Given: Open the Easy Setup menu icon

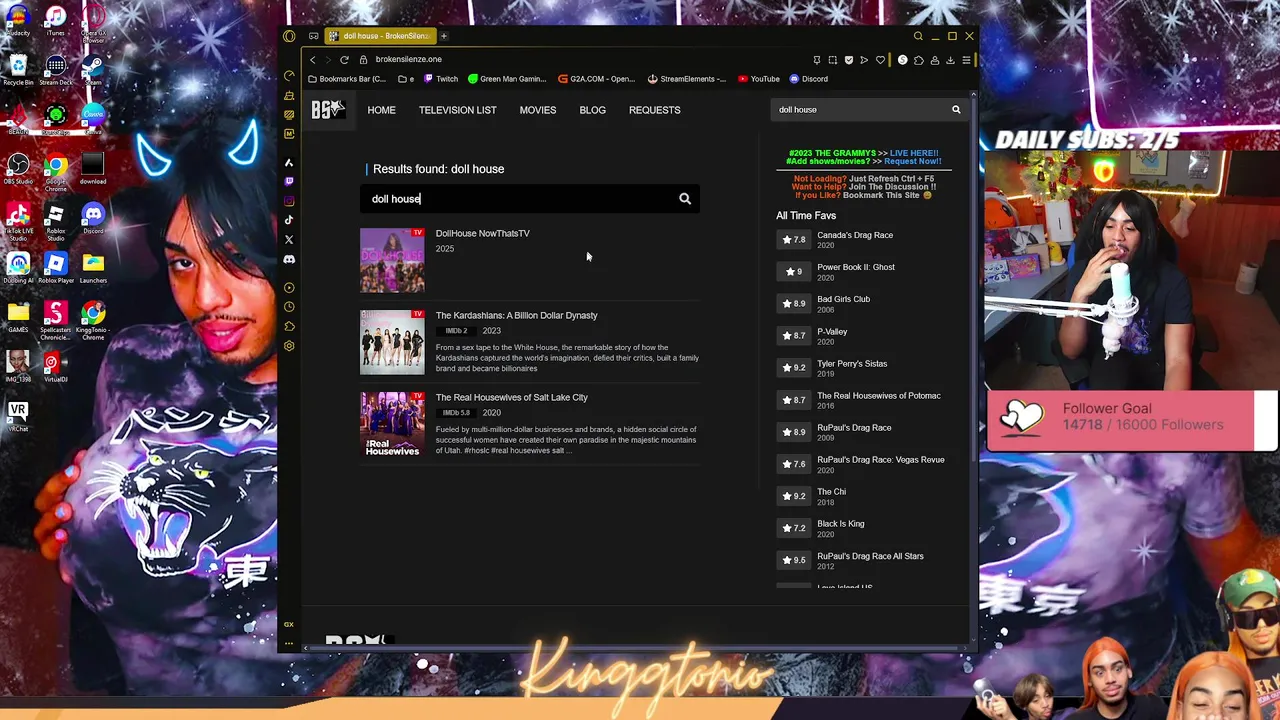Looking at the screenshot, I should tap(966, 60).
